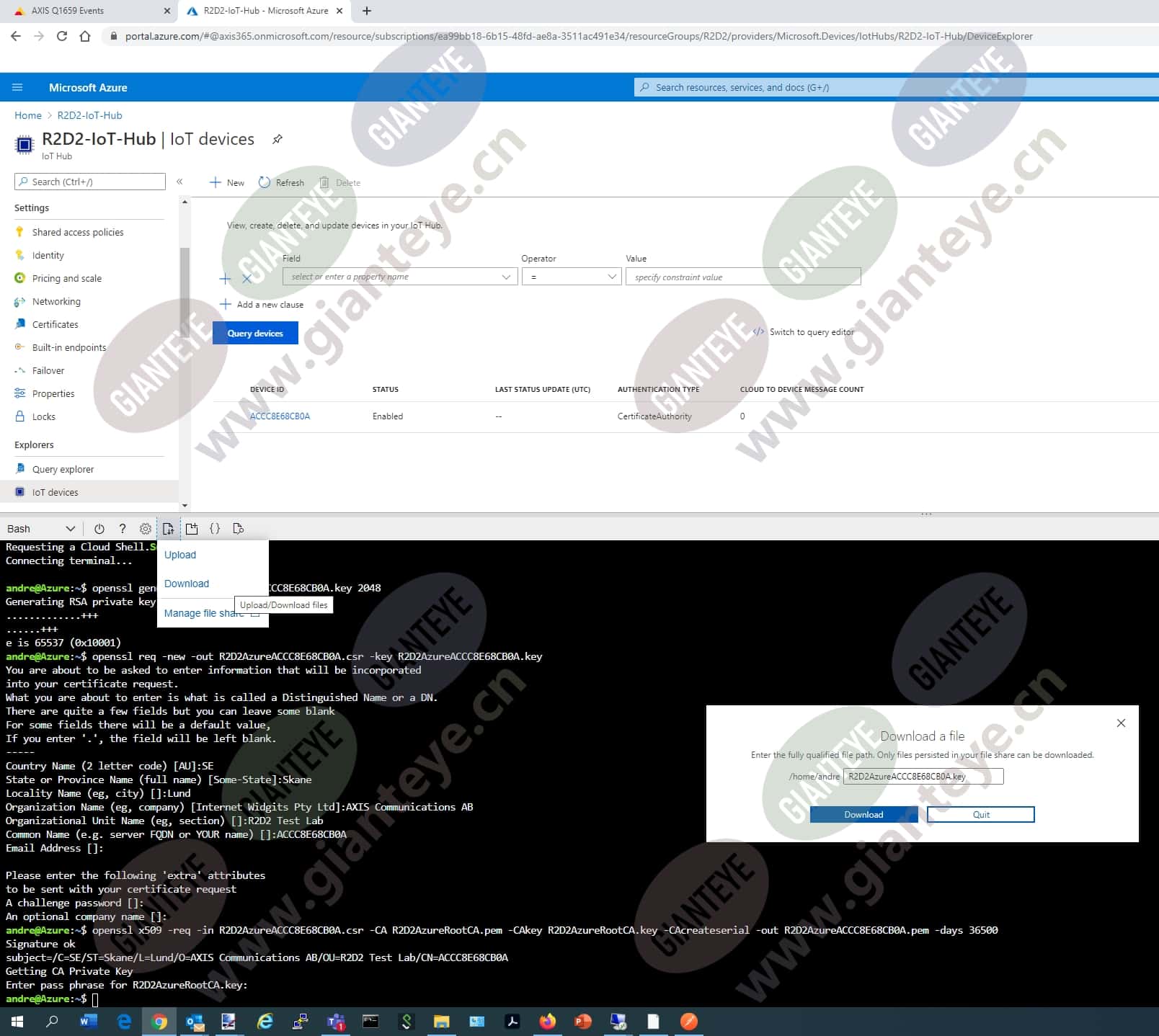
Task: Click the plus icon beside the clause row
Action: (x=225, y=278)
